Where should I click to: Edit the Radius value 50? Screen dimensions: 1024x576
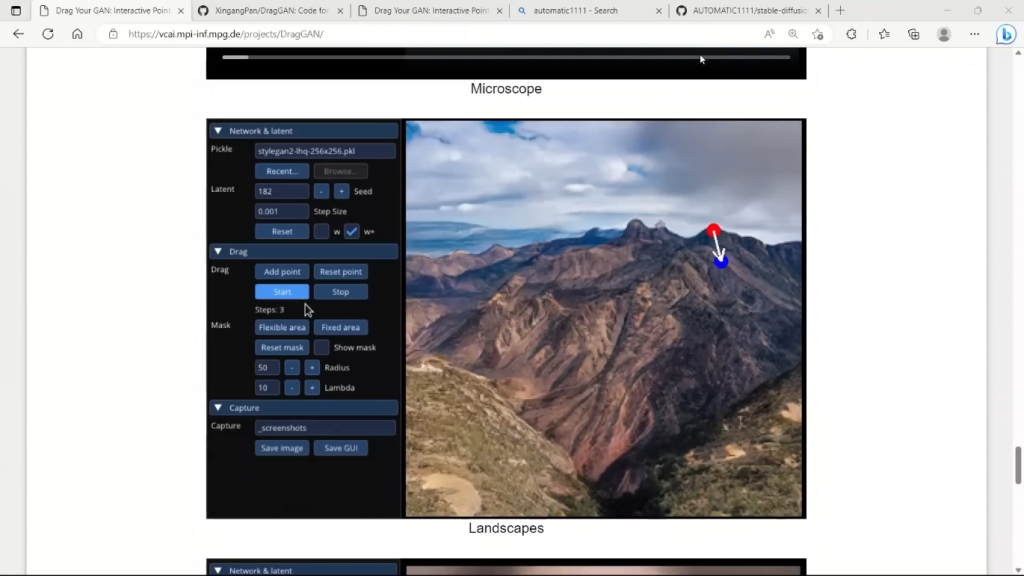click(x=267, y=368)
